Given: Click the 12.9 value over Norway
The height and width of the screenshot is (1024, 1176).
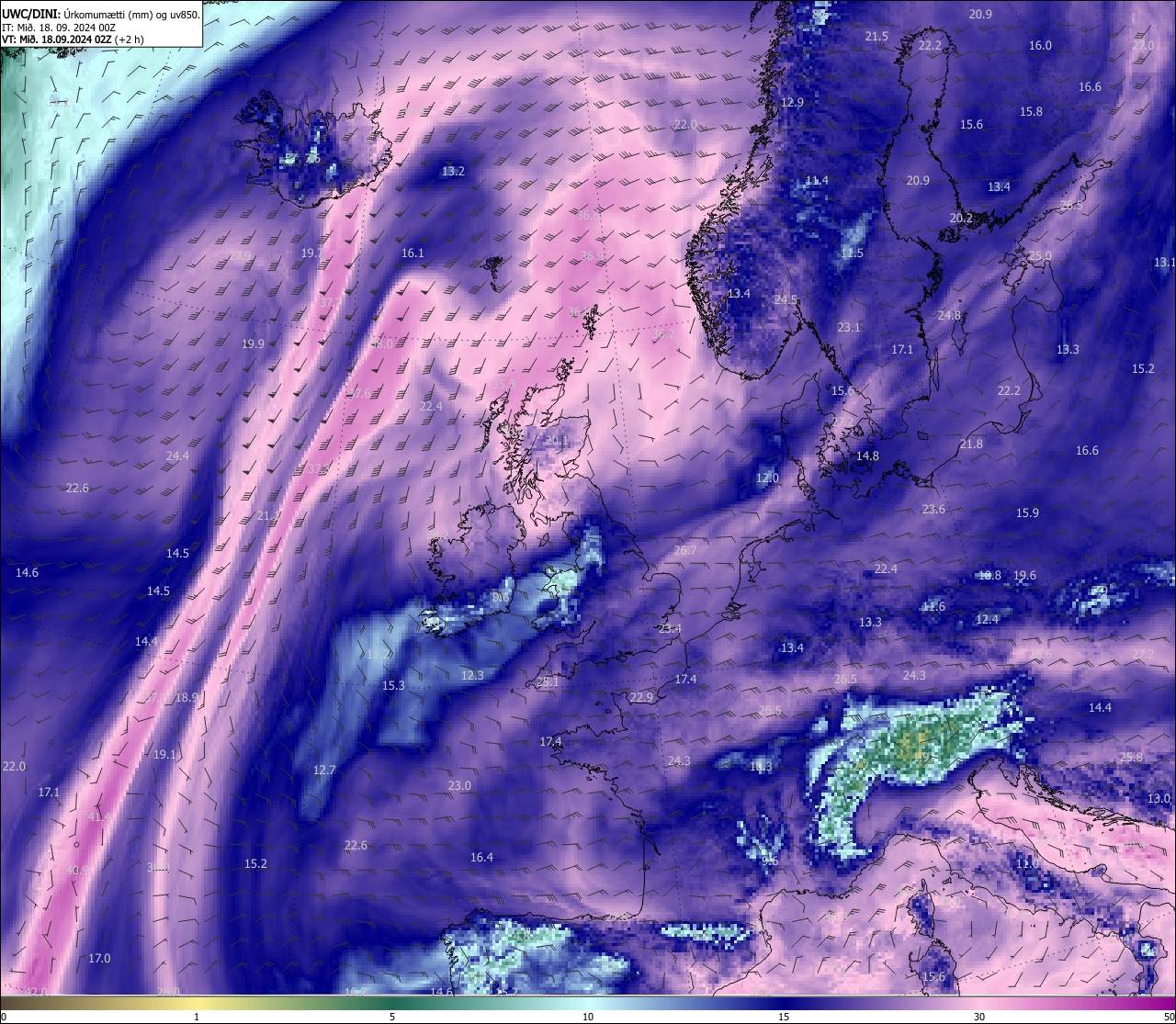Looking at the screenshot, I should [x=792, y=103].
